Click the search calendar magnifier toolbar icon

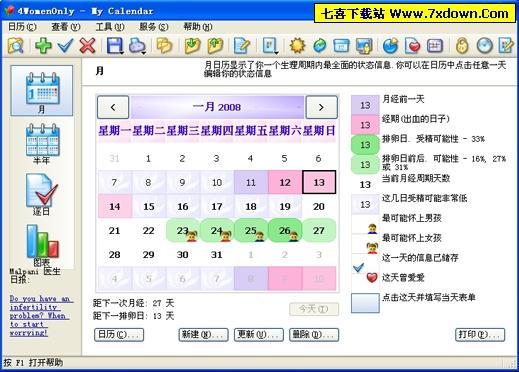pyautogui.click(x=16, y=46)
